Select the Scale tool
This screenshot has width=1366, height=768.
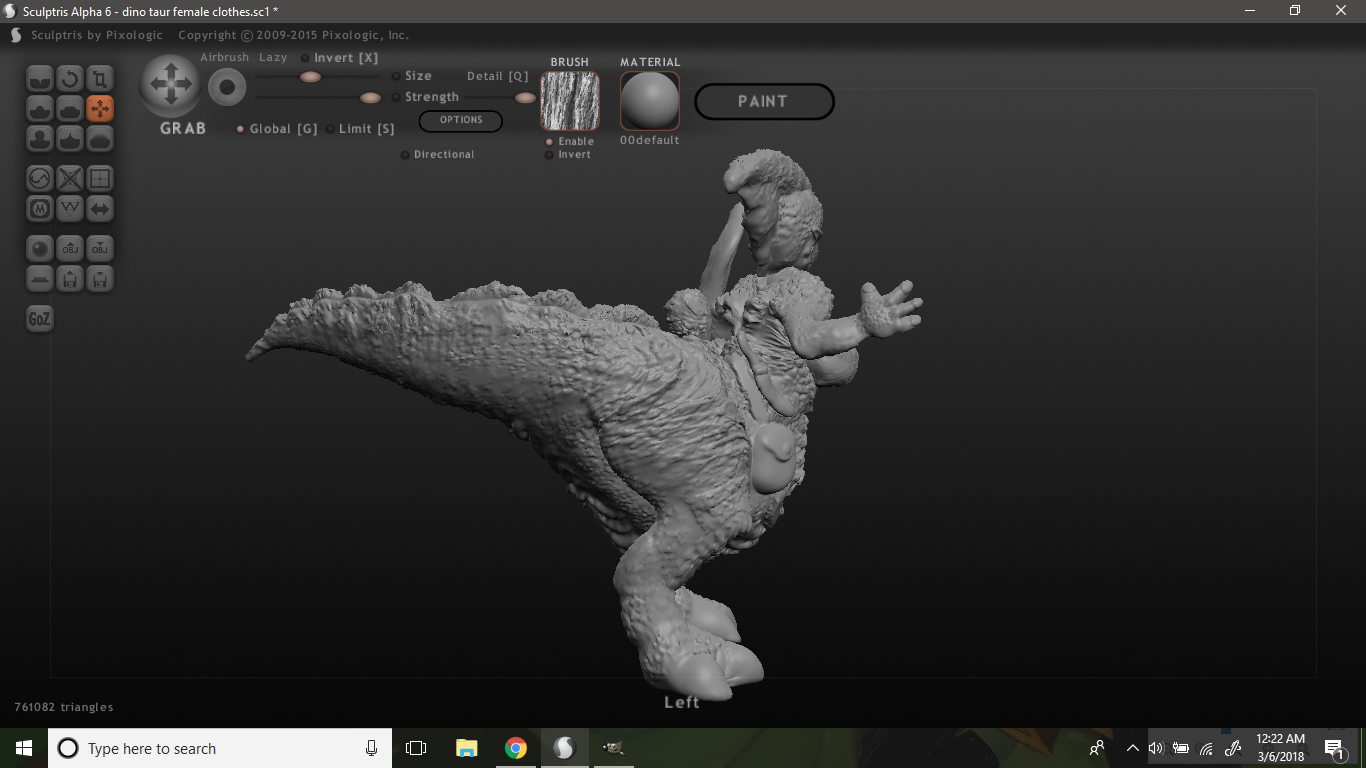tap(100, 78)
